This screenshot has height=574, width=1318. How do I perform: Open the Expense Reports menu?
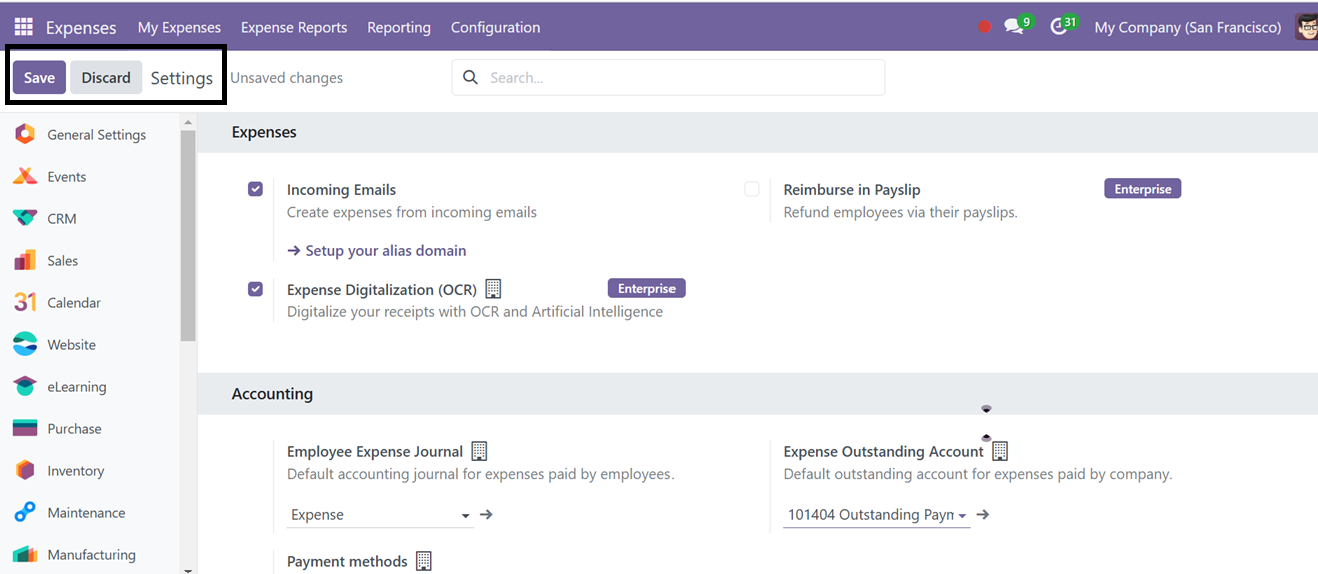point(294,27)
